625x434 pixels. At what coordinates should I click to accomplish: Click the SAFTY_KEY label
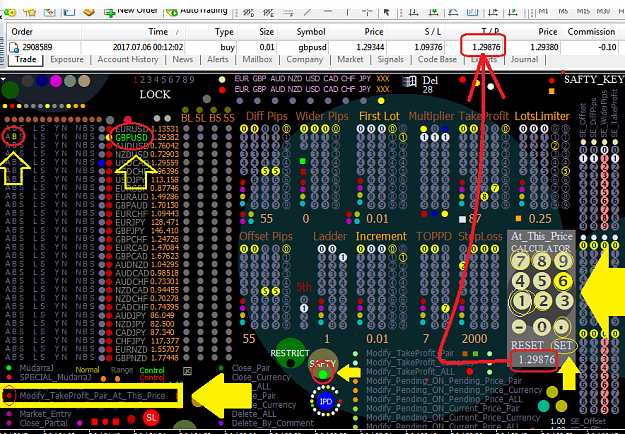pos(594,80)
